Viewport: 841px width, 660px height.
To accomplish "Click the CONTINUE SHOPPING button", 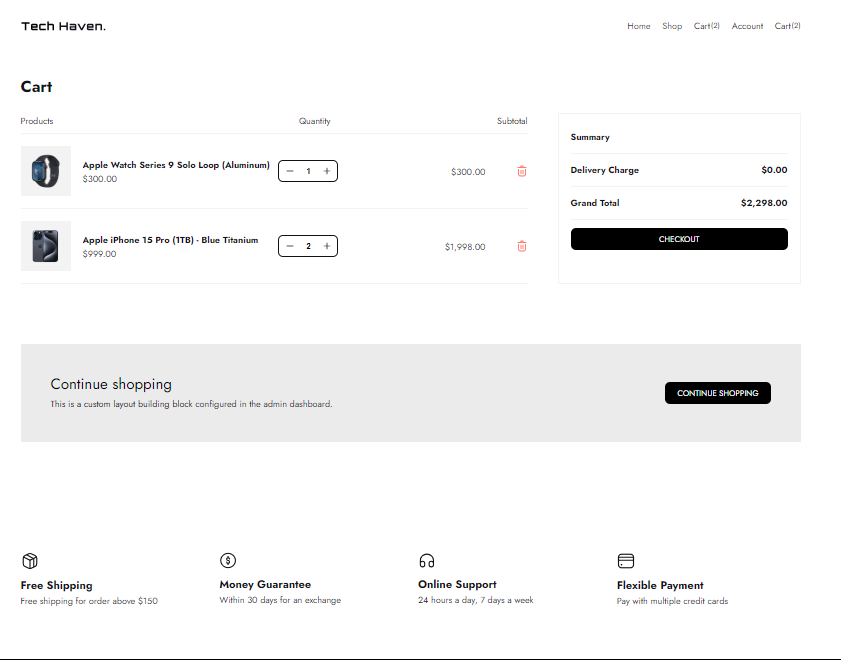I will click(718, 393).
